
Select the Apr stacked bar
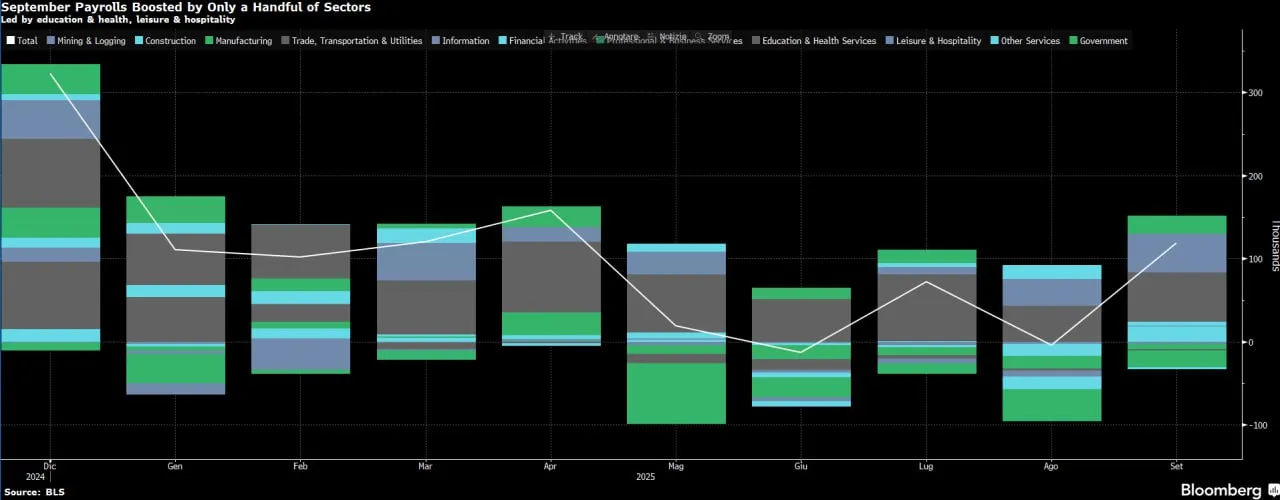point(551,275)
